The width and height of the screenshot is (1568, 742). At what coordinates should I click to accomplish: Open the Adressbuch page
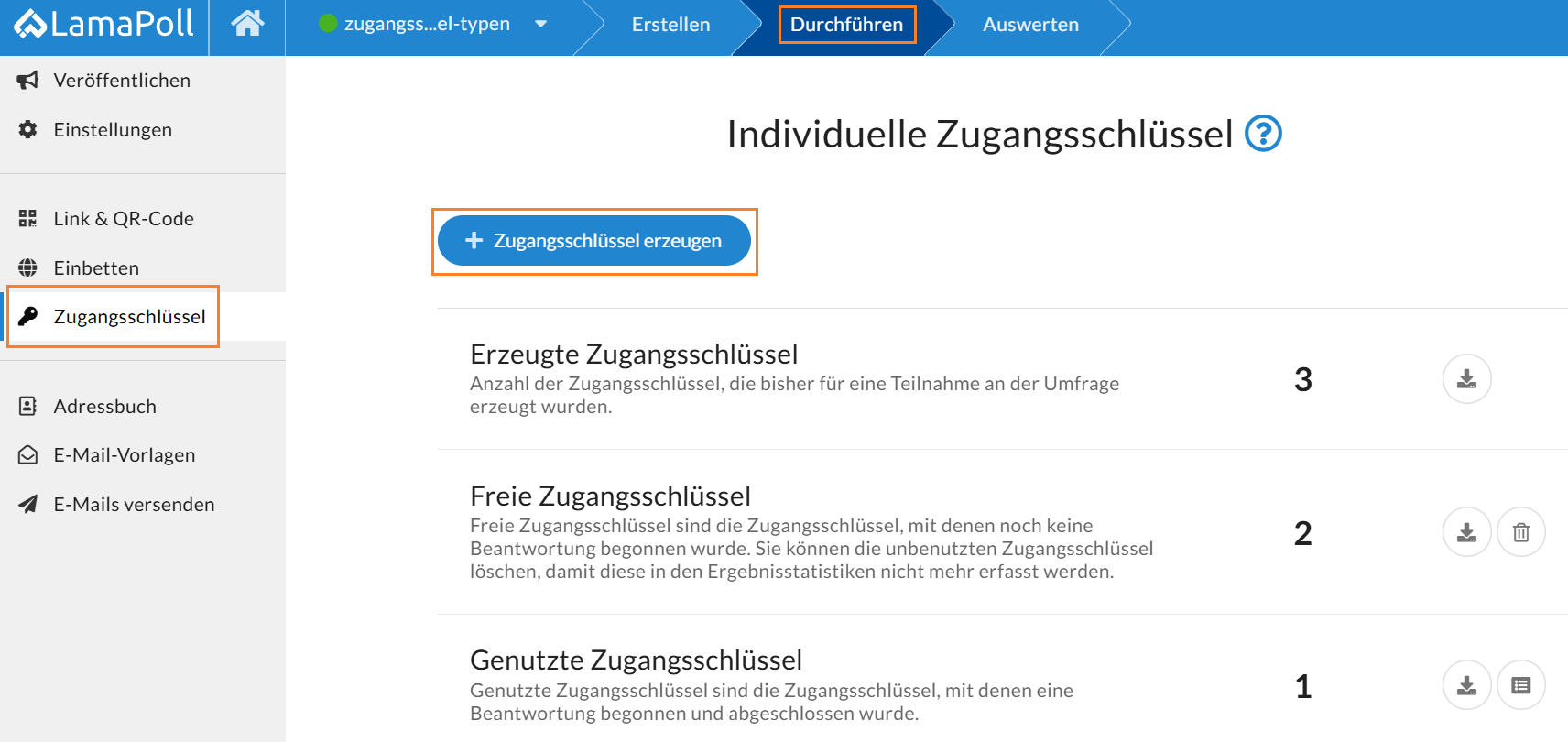(104, 407)
